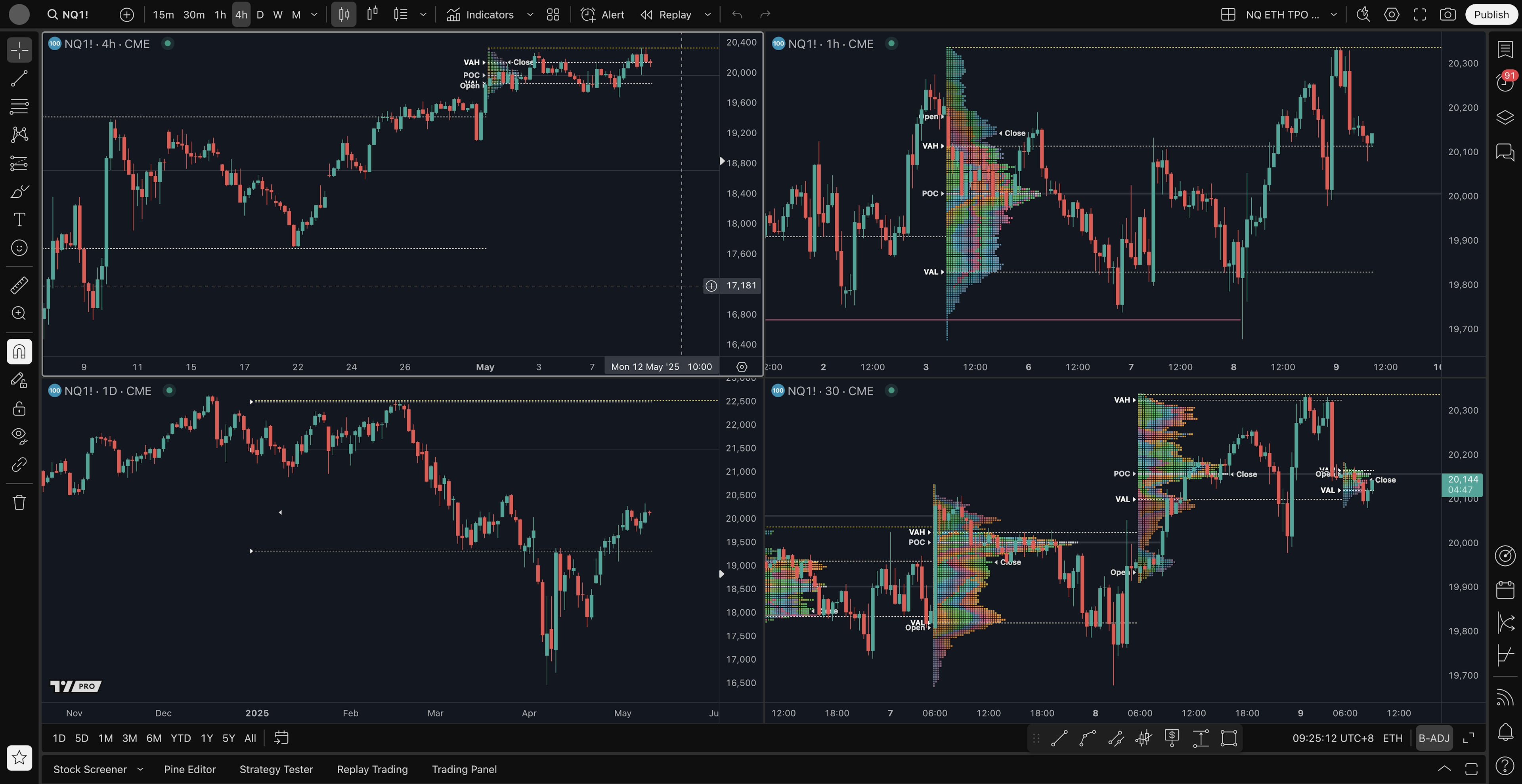Open the NQ ETH TPO layout dropdown

tap(1333, 15)
